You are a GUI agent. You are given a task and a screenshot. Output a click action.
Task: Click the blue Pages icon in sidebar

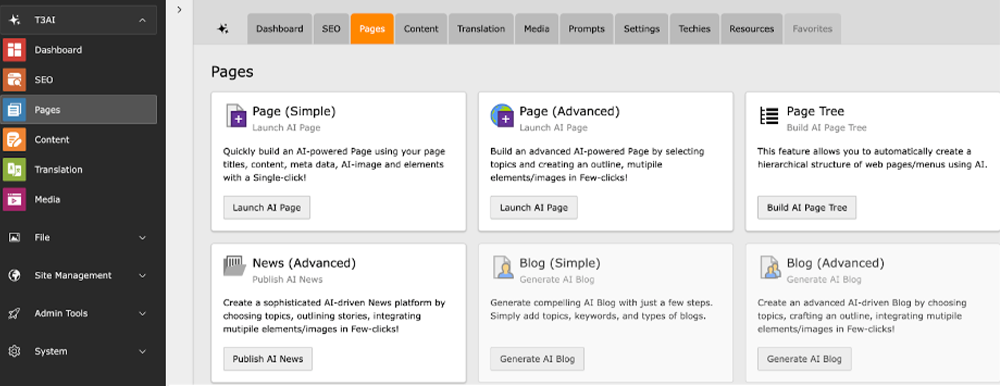[14, 110]
